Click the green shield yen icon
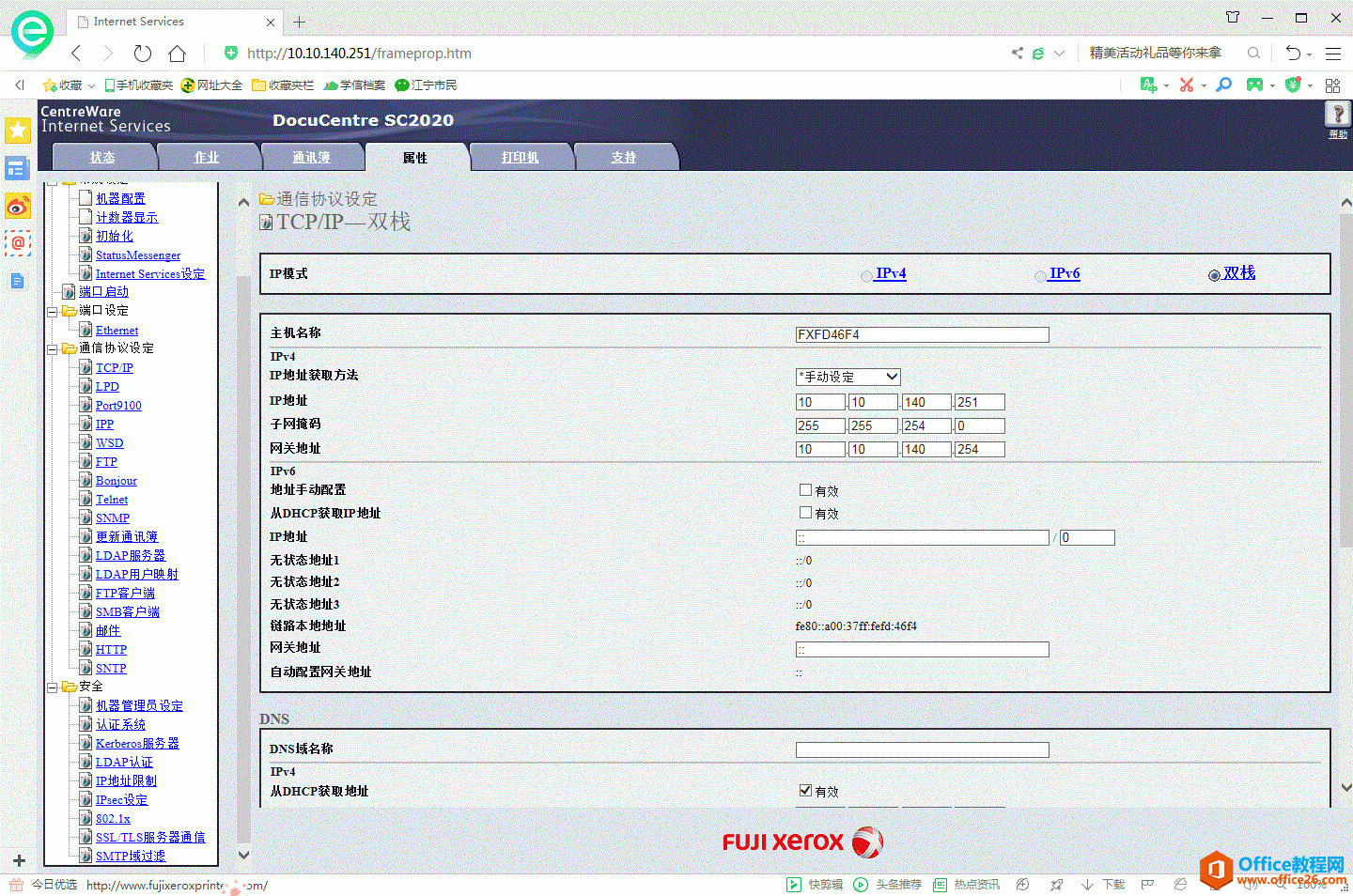Image resolution: width=1353 pixels, height=896 pixels. (1293, 85)
